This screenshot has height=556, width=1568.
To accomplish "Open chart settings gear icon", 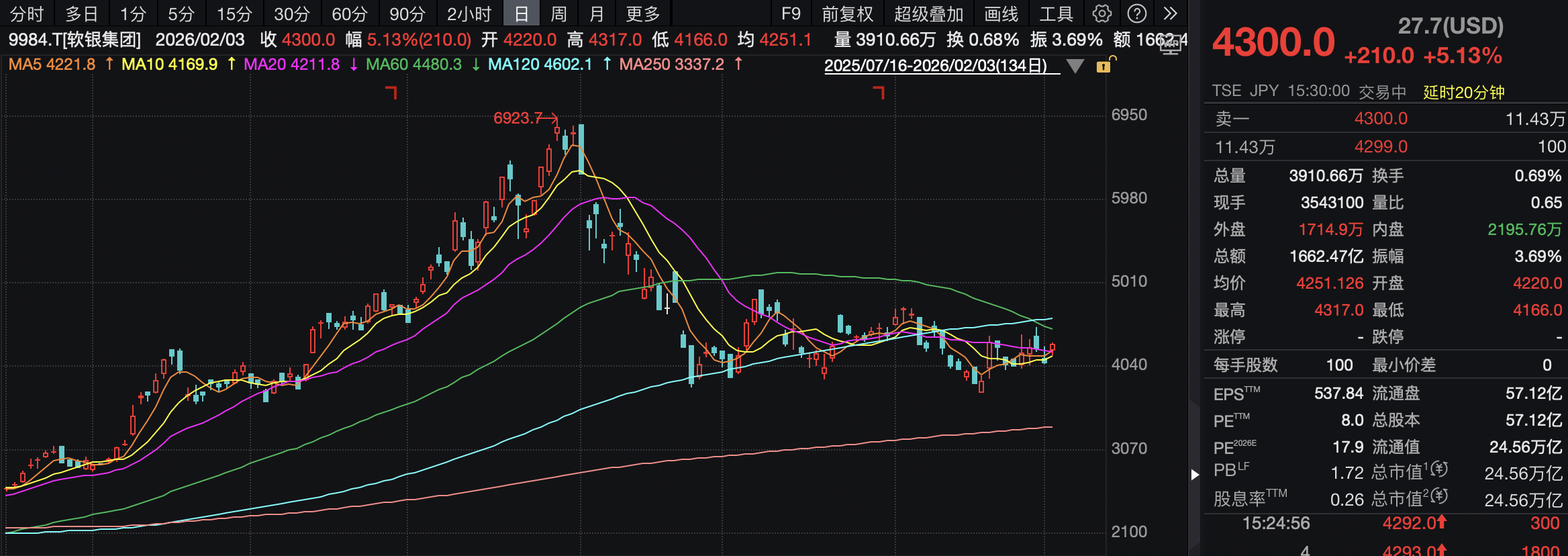I will click(x=1101, y=13).
